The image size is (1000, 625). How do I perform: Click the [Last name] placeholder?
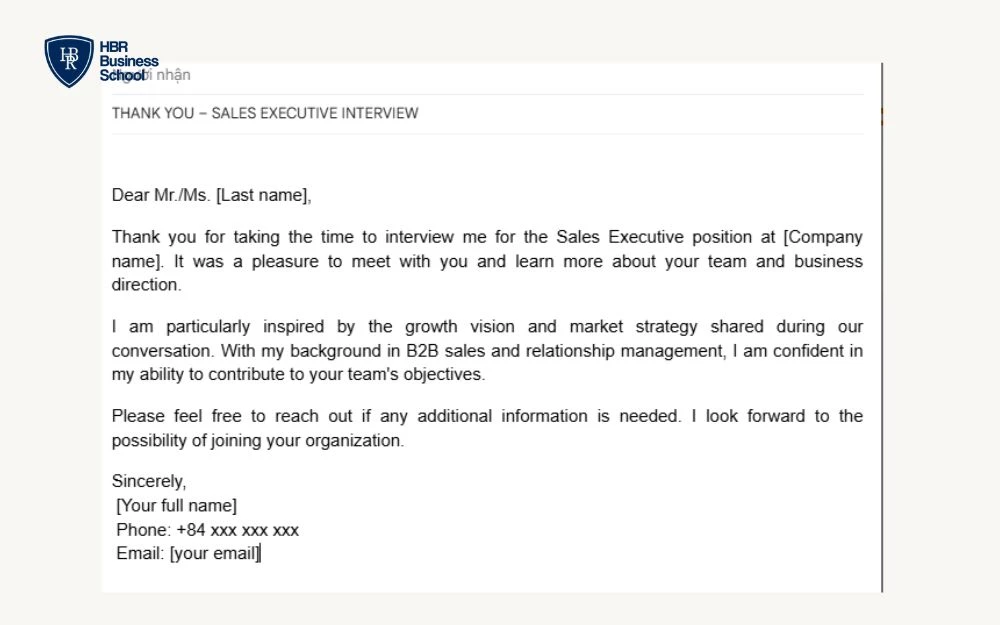[263, 195]
